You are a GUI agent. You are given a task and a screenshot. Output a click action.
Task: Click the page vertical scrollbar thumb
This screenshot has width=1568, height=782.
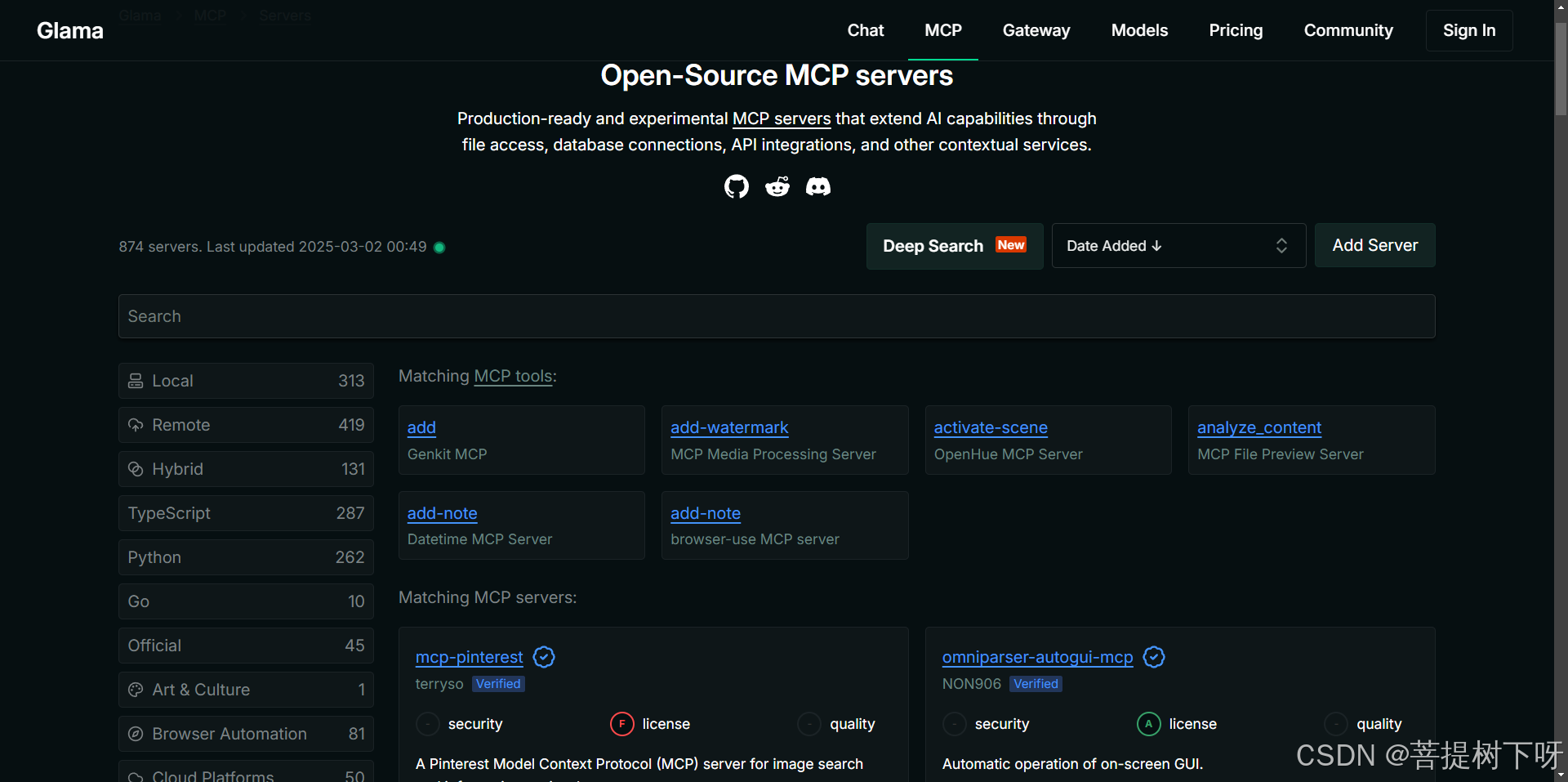pos(1561,69)
